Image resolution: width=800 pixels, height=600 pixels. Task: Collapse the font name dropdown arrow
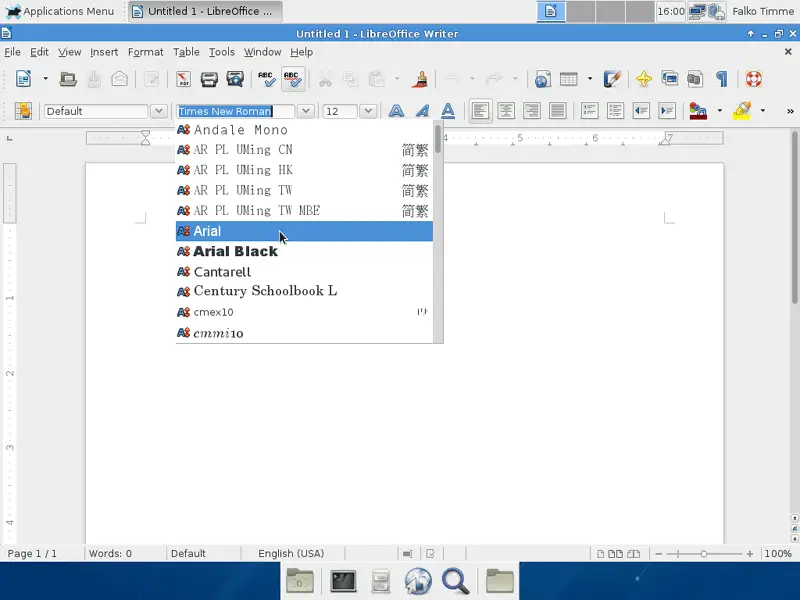point(306,111)
